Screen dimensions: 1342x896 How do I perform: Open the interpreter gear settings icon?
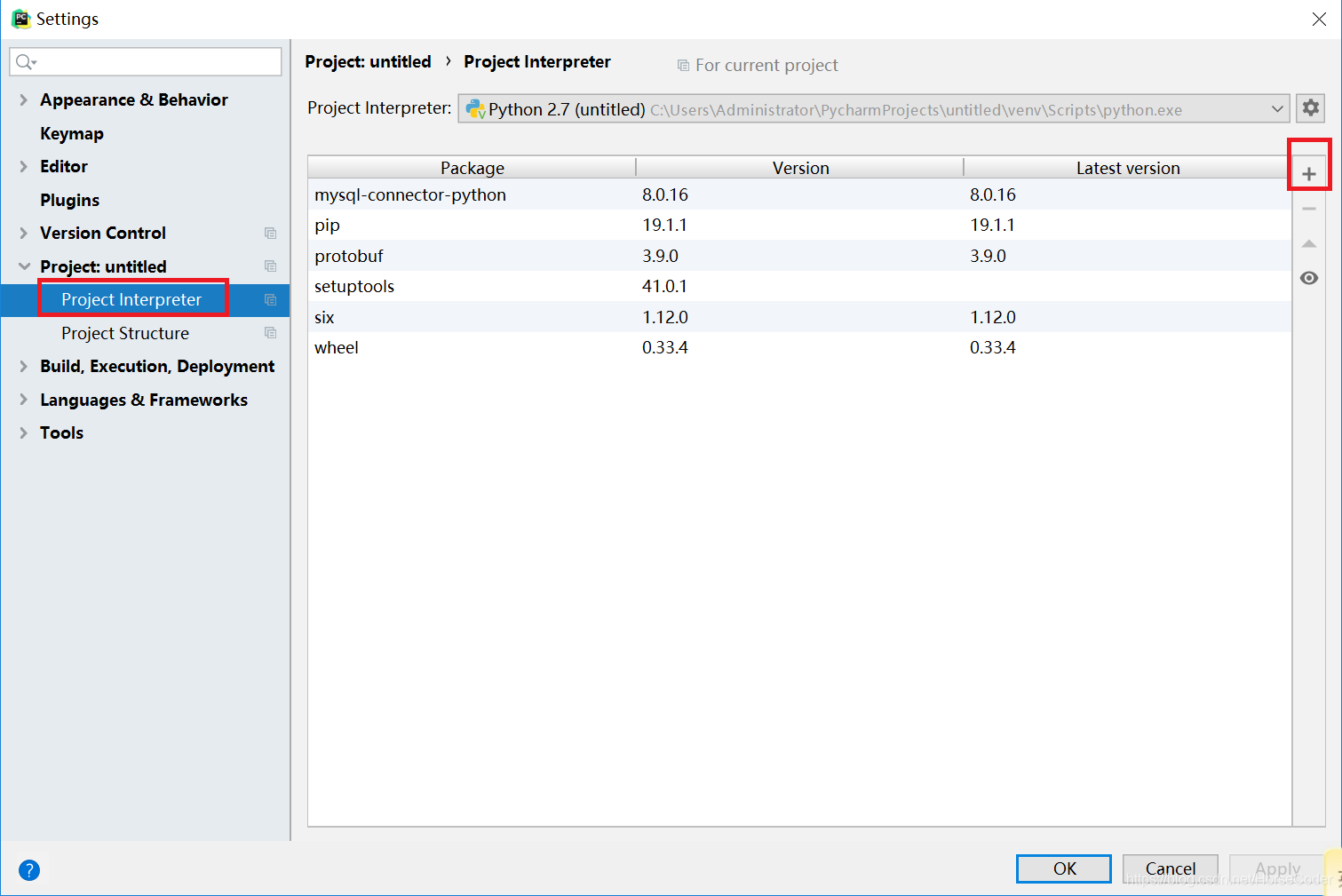click(x=1311, y=108)
